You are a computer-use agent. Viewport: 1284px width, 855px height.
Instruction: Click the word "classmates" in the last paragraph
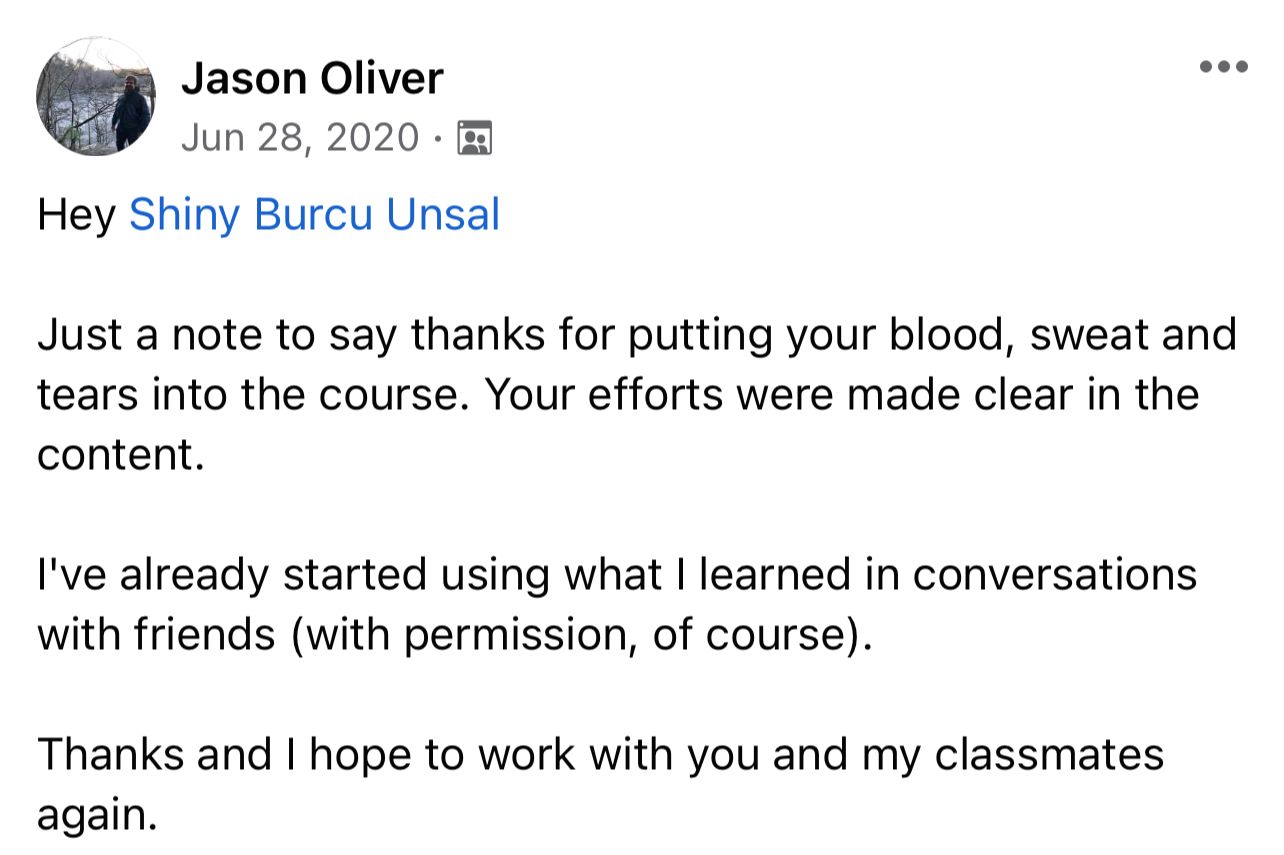coord(1049,755)
